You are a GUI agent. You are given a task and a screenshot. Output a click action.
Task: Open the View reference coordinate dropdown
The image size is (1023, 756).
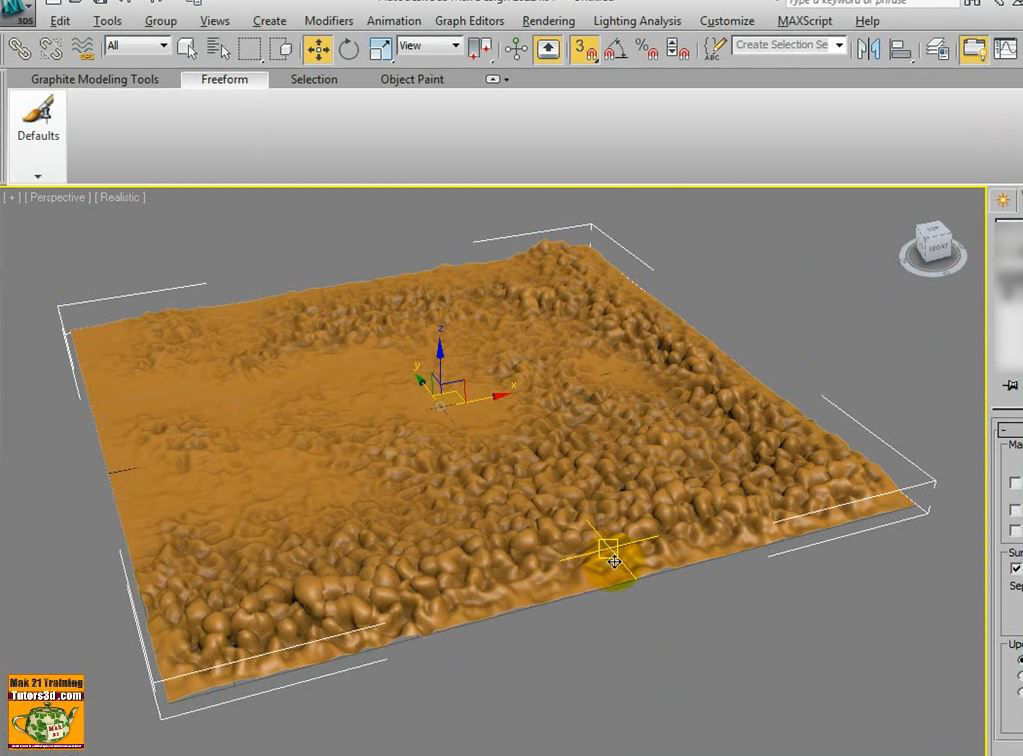click(x=430, y=46)
